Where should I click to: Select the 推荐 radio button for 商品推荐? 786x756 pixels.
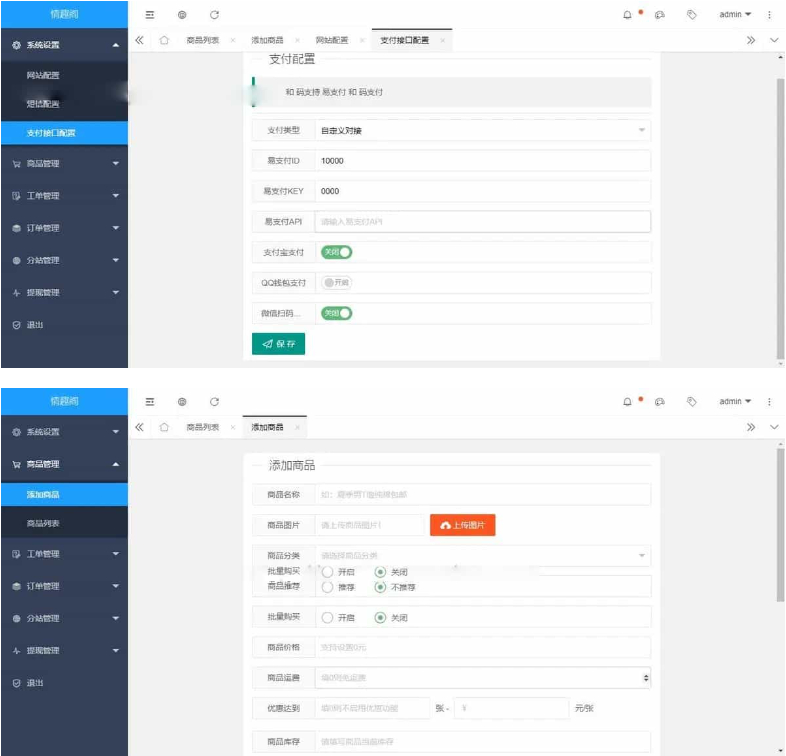click(x=327, y=587)
